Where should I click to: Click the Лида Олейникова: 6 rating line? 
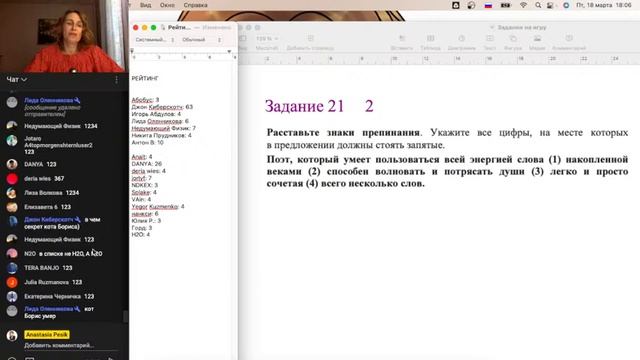click(x=160, y=121)
